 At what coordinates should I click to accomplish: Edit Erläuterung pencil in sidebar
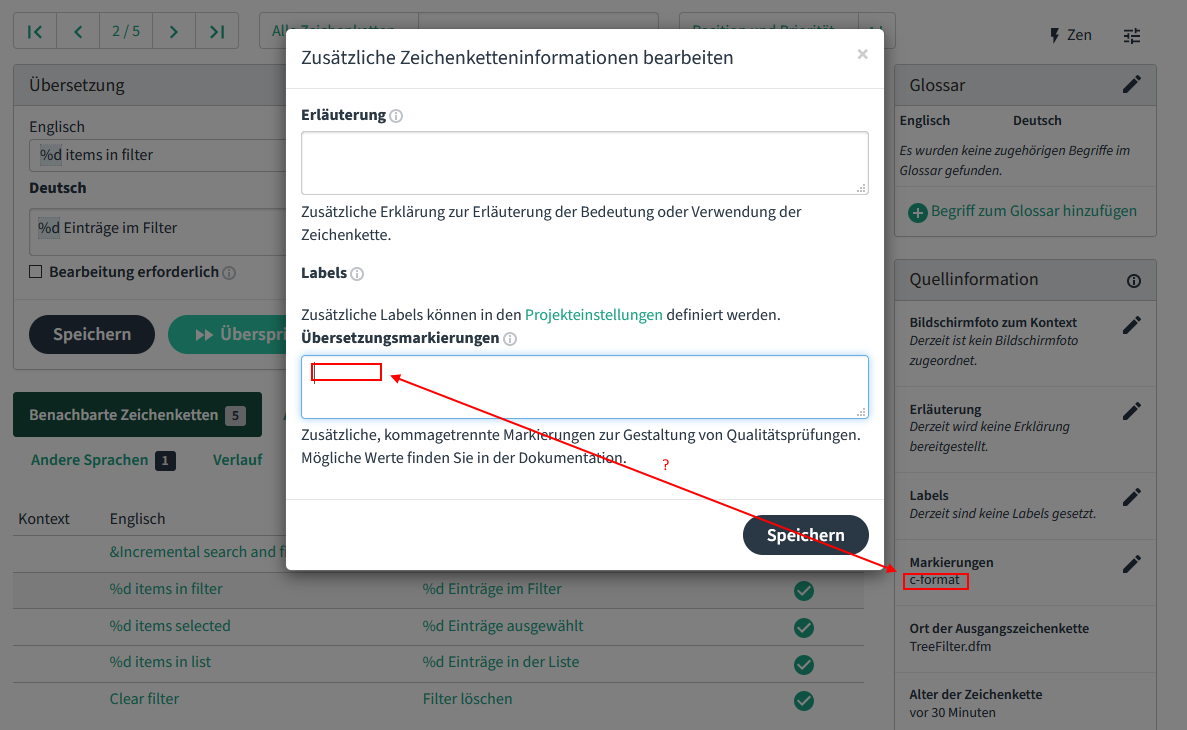[1132, 411]
